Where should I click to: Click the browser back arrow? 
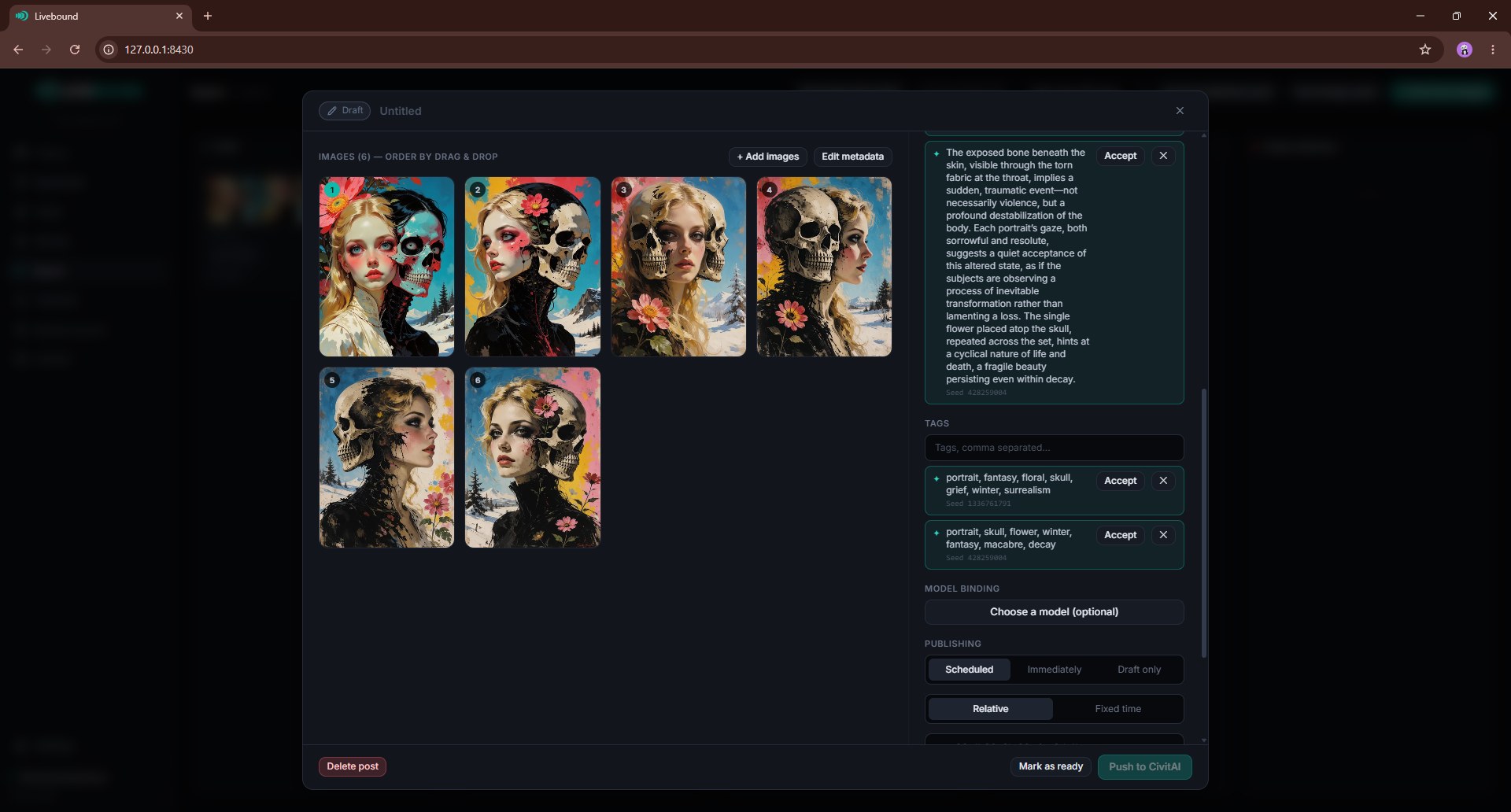pos(18,50)
